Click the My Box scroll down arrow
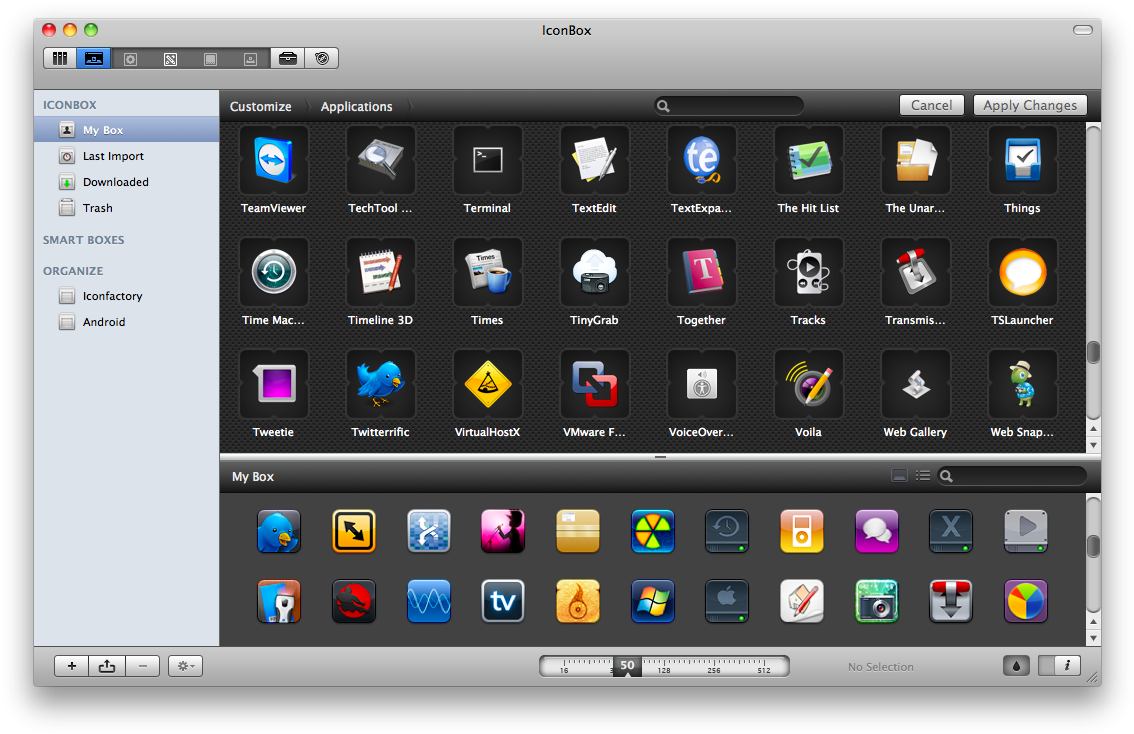The image size is (1134, 734). [1094, 639]
